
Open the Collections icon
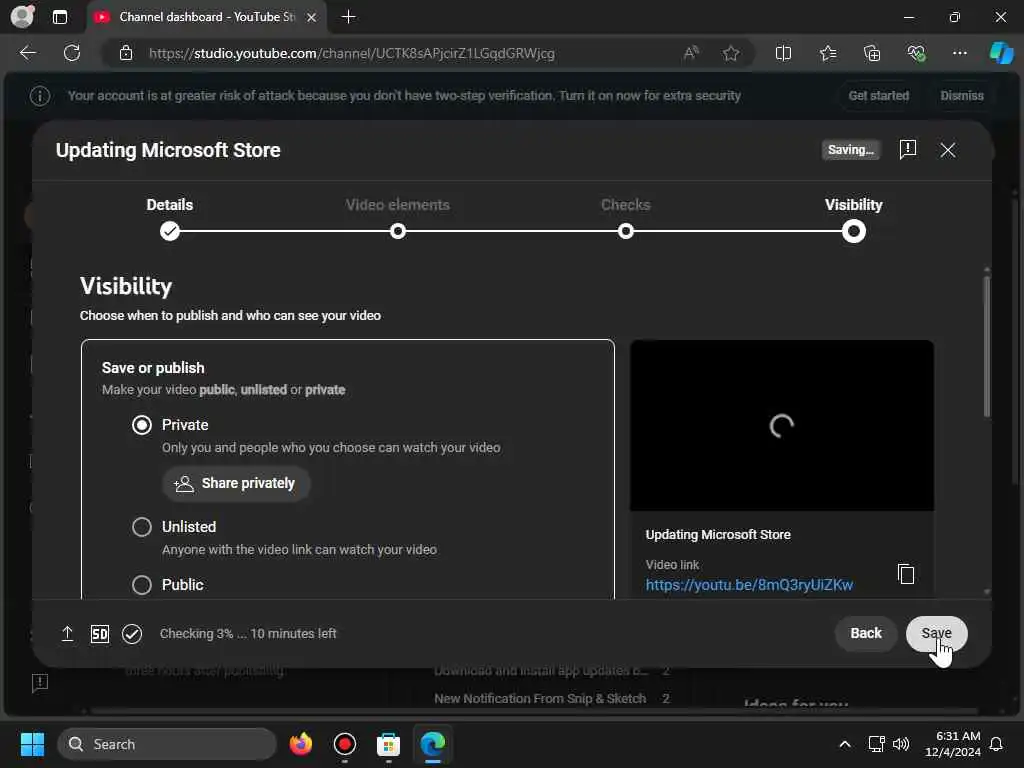(x=872, y=53)
